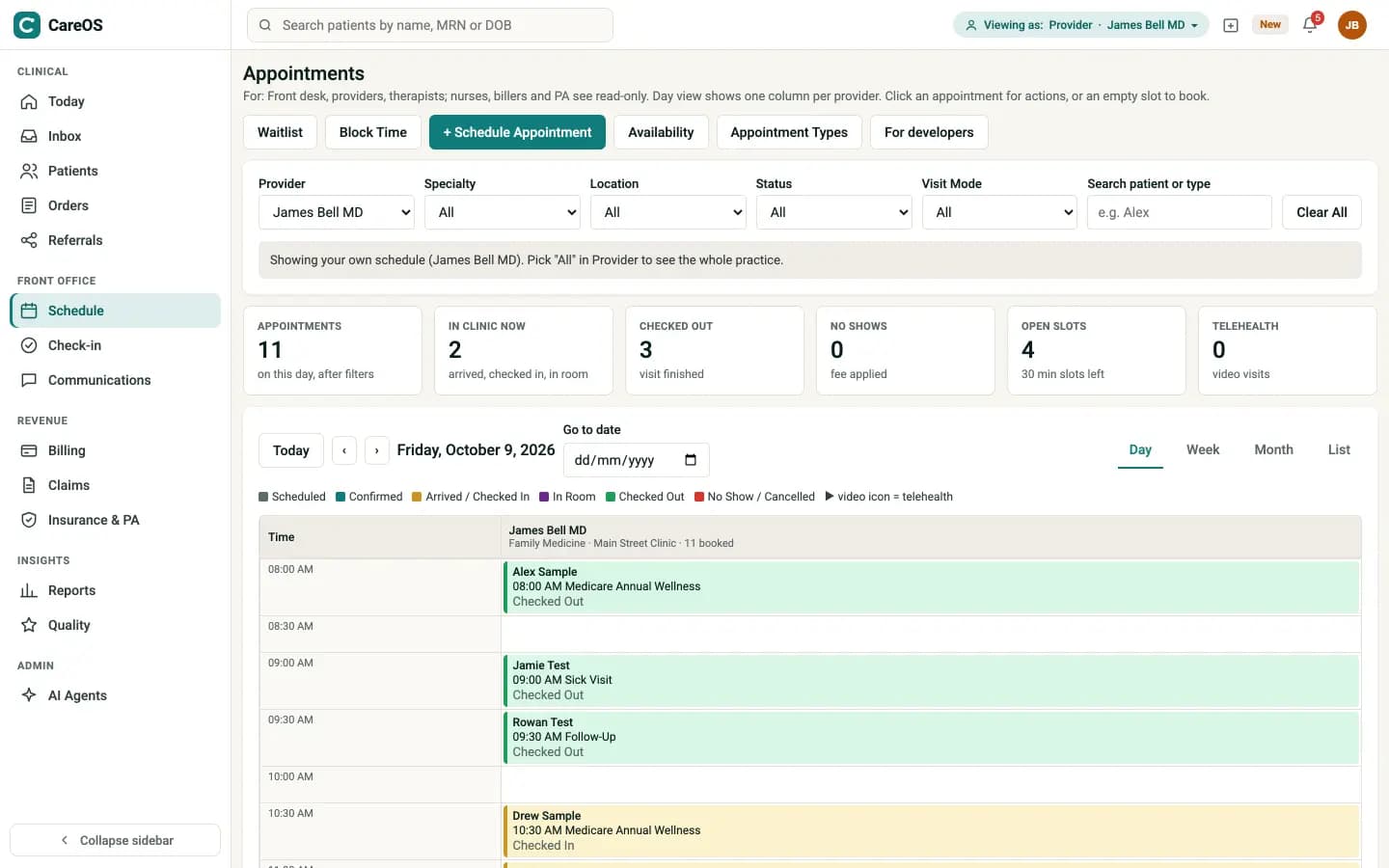Click Clear All filters

pos(1321,212)
